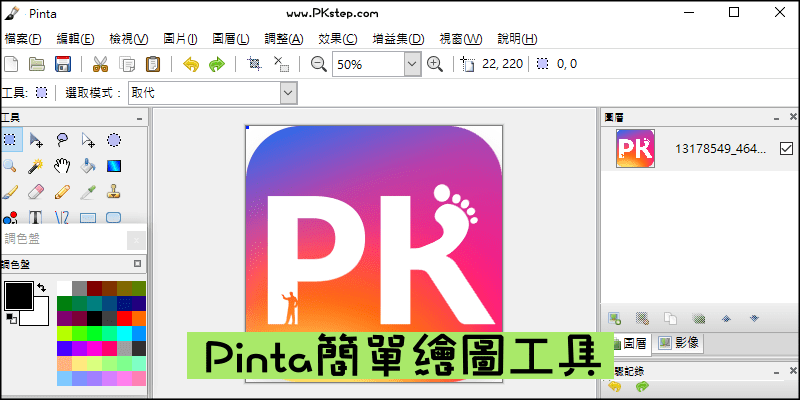Zoom in with the plus magnifier
The image size is (800, 400).
click(x=435, y=64)
